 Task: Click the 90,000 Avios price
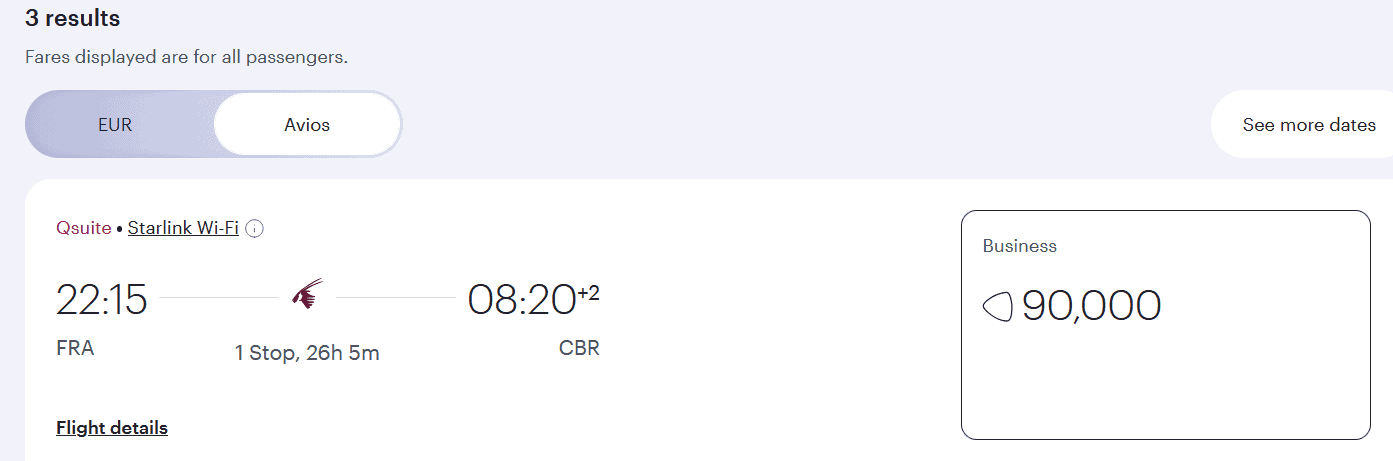[1091, 306]
